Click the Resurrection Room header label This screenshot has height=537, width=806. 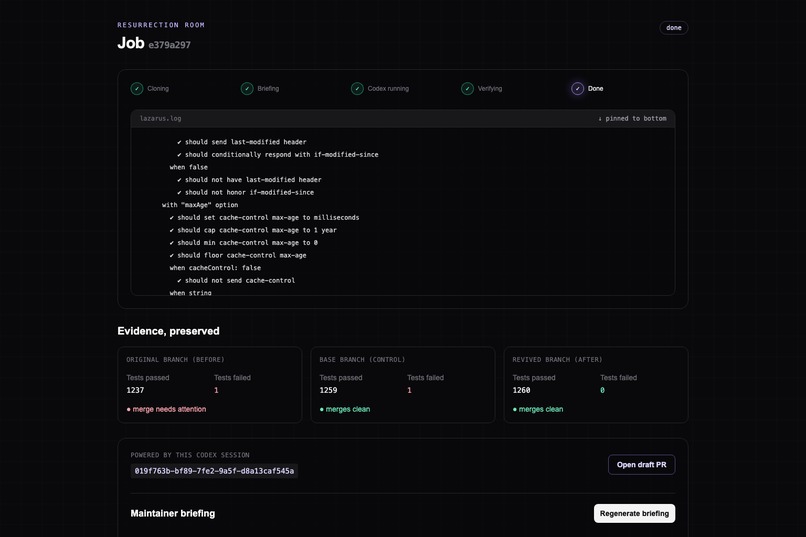[x=161, y=25]
